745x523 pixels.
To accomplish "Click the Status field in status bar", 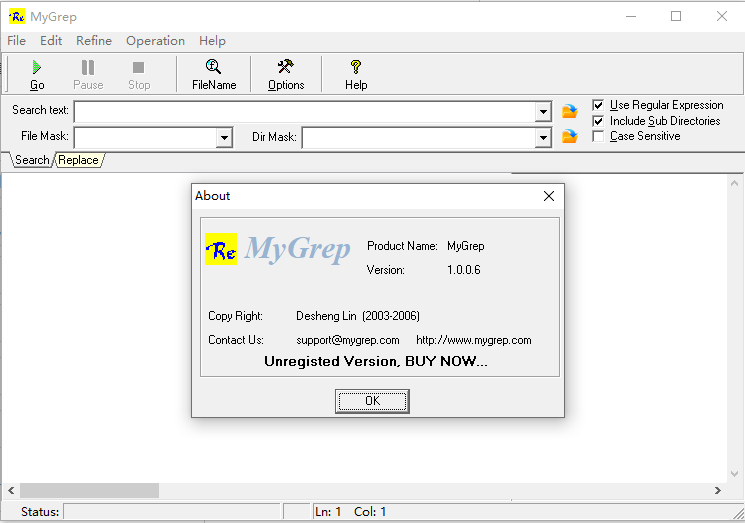I will (172, 512).
